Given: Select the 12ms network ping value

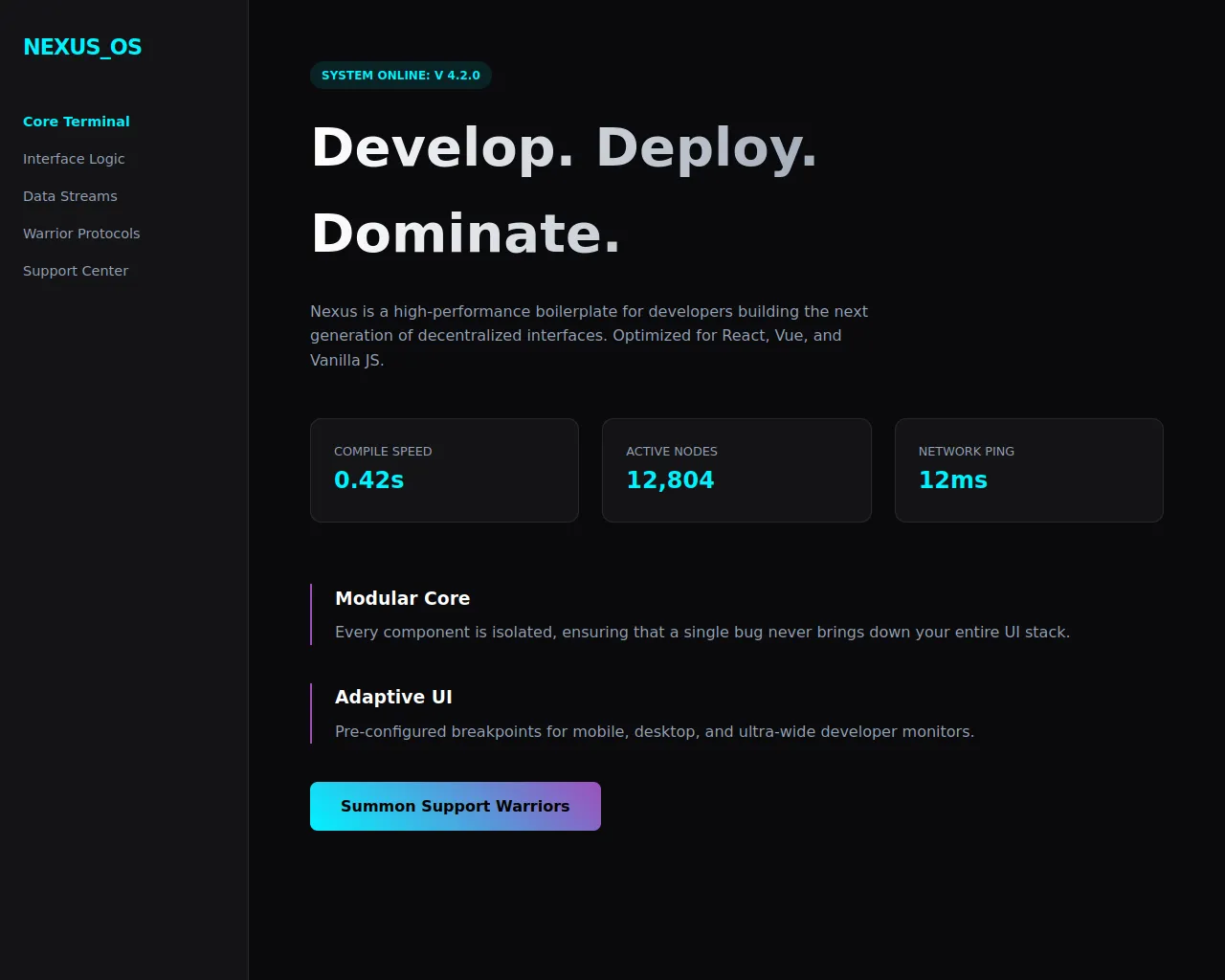Looking at the screenshot, I should [952, 480].
